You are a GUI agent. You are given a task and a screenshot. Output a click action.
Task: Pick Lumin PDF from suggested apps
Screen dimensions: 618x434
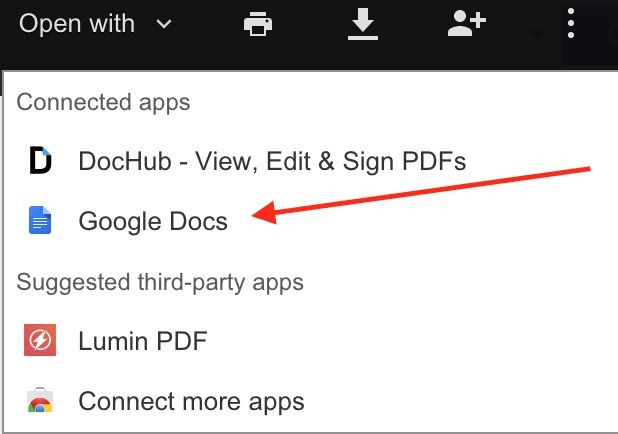pyautogui.click(x=143, y=342)
